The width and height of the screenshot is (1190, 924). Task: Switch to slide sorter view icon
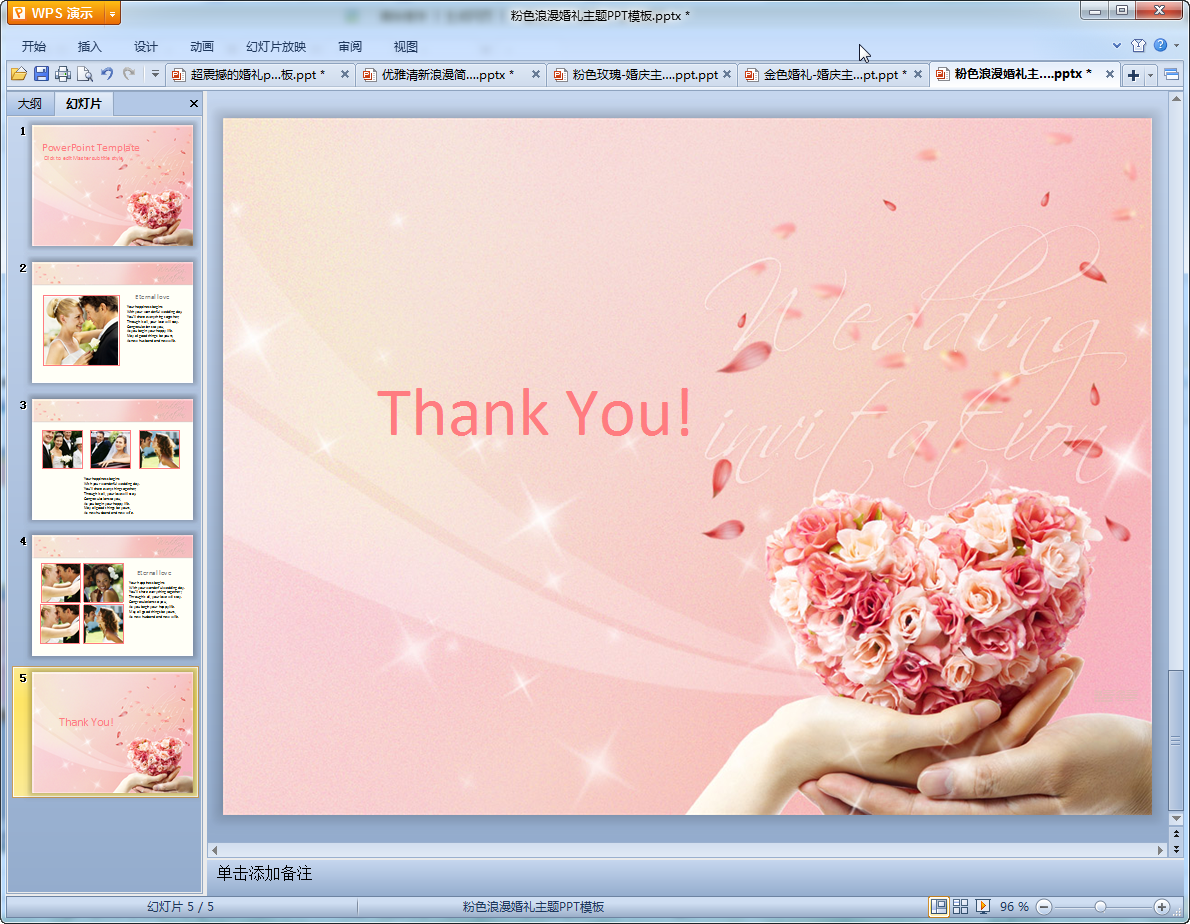tap(960, 907)
